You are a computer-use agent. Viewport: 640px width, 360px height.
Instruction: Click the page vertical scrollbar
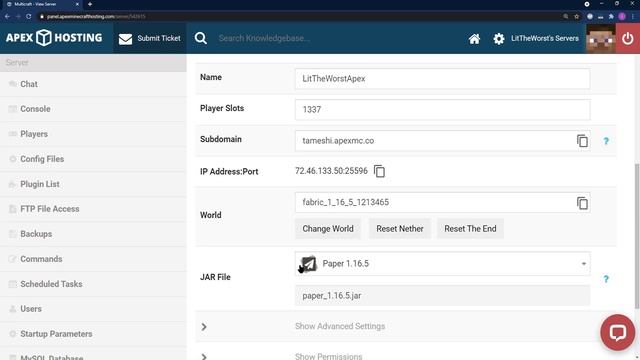[637, 236]
